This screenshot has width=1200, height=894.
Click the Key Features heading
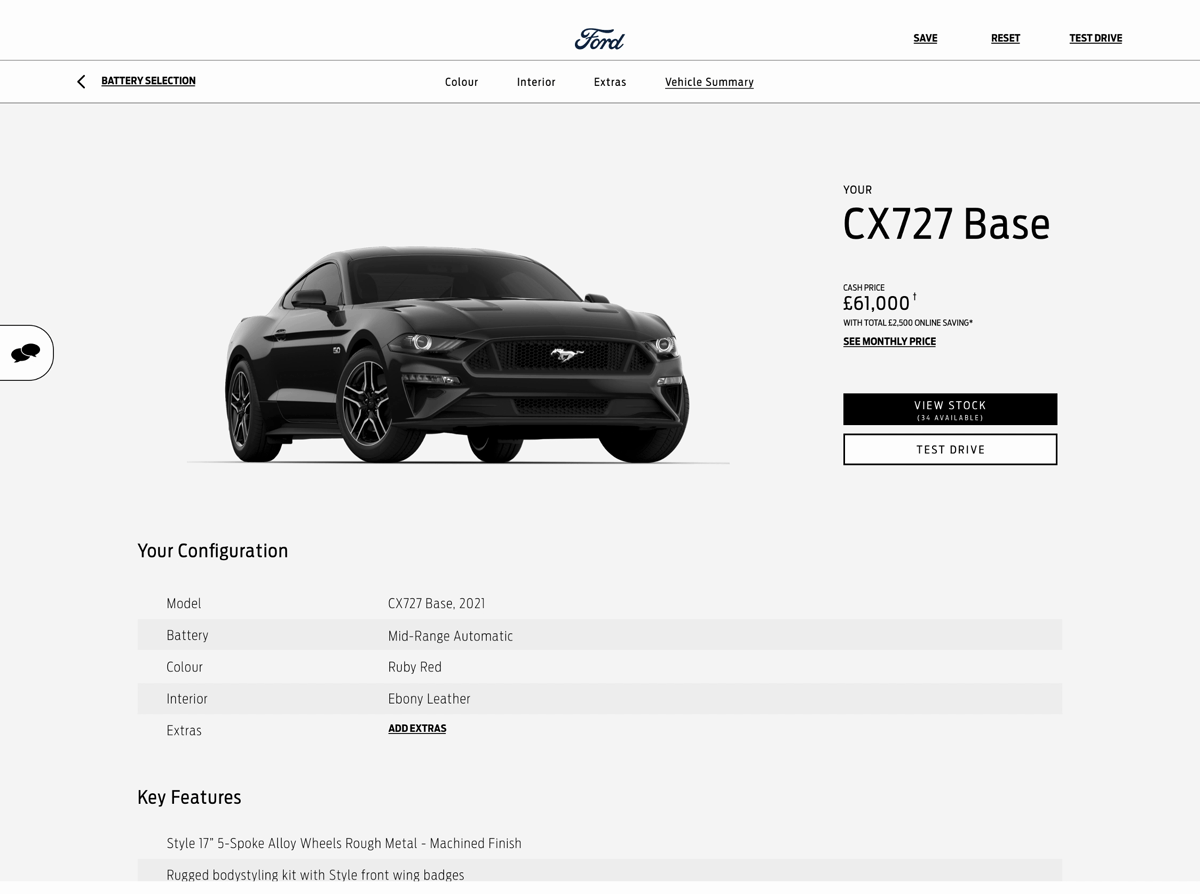(x=189, y=797)
